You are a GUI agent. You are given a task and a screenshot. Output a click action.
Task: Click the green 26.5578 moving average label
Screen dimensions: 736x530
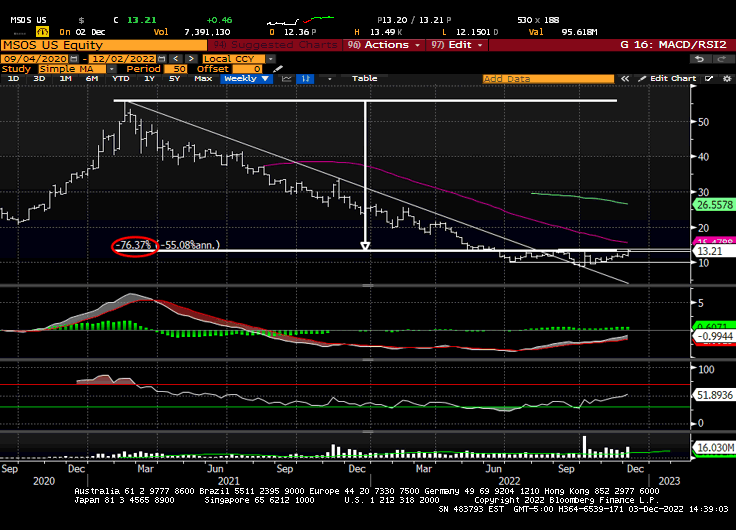(714, 205)
